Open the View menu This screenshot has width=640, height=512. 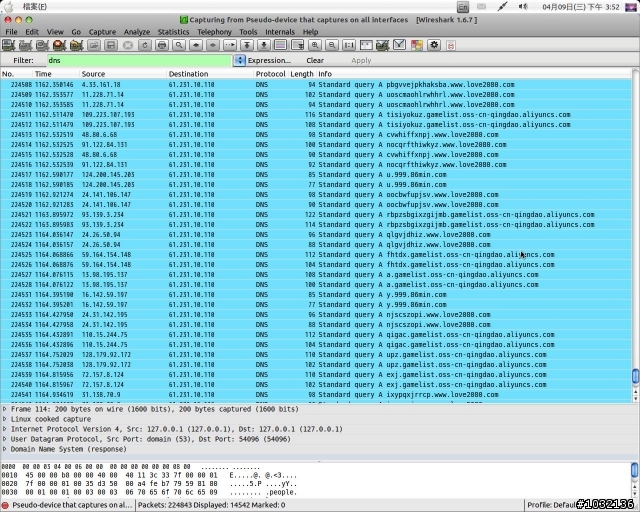pyautogui.click(x=55, y=32)
